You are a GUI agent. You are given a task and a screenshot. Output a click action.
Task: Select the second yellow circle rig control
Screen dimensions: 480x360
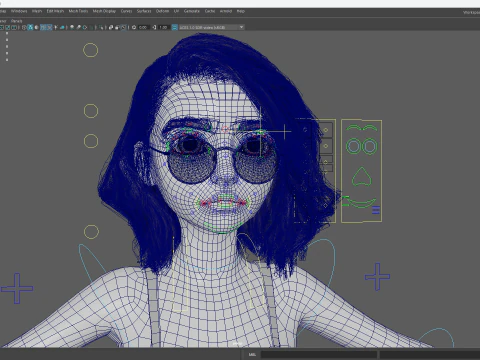coord(91,111)
